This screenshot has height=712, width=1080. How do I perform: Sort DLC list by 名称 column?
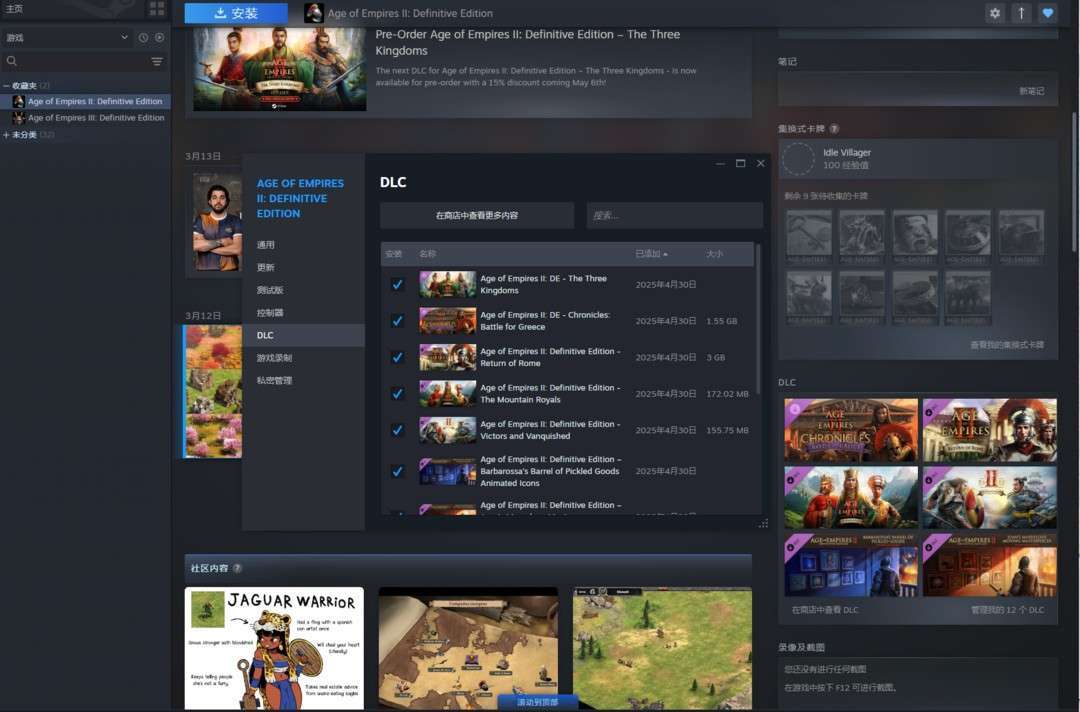point(428,254)
